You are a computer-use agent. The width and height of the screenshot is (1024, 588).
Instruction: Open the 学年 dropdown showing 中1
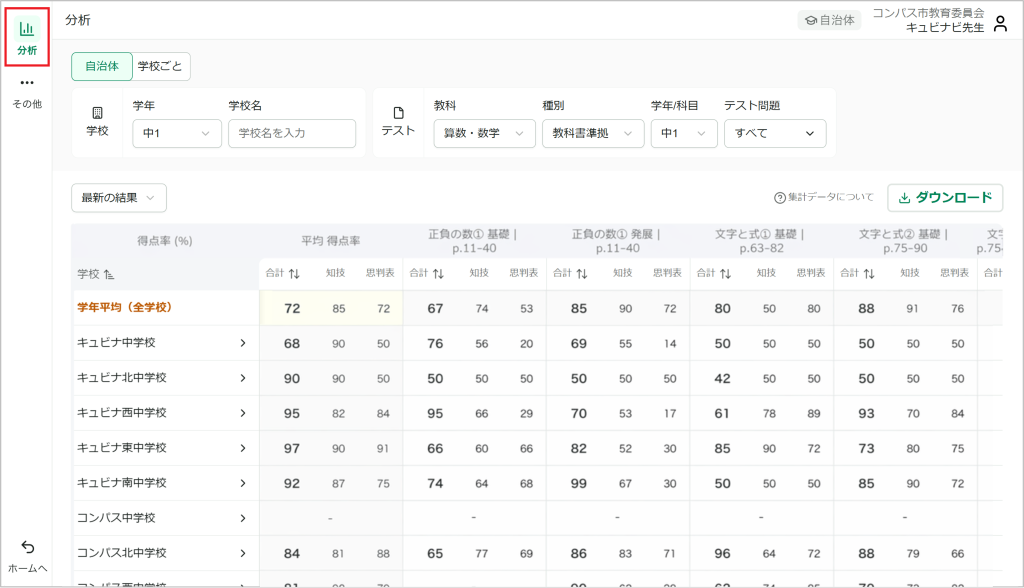coord(177,133)
